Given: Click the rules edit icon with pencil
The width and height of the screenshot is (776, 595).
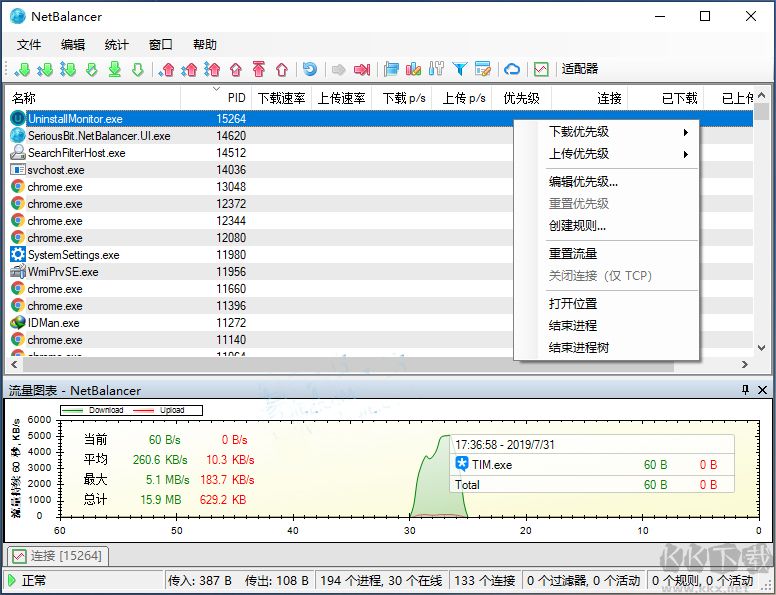Looking at the screenshot, I should tap(483, 69).
